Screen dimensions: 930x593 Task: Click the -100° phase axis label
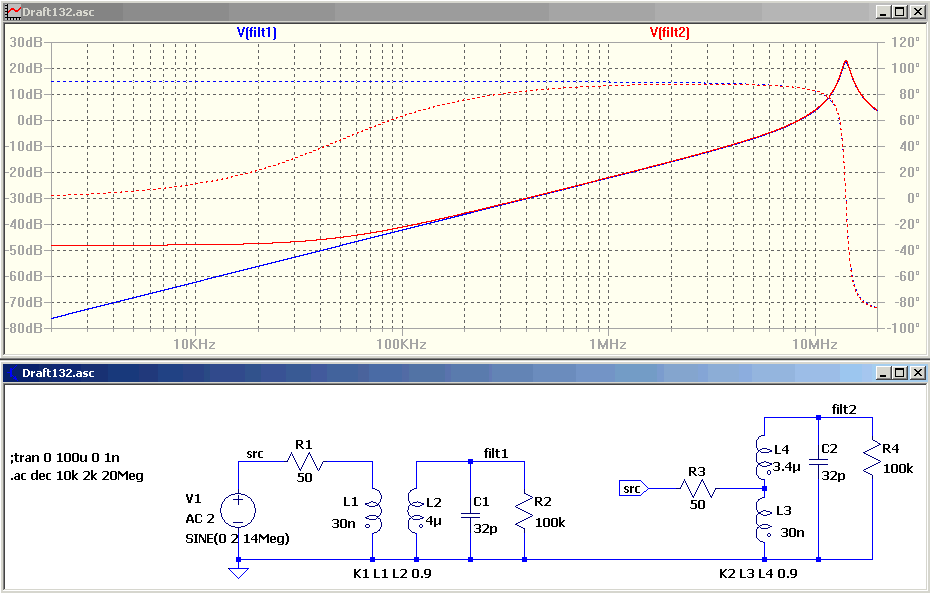(x=903, y=328)
